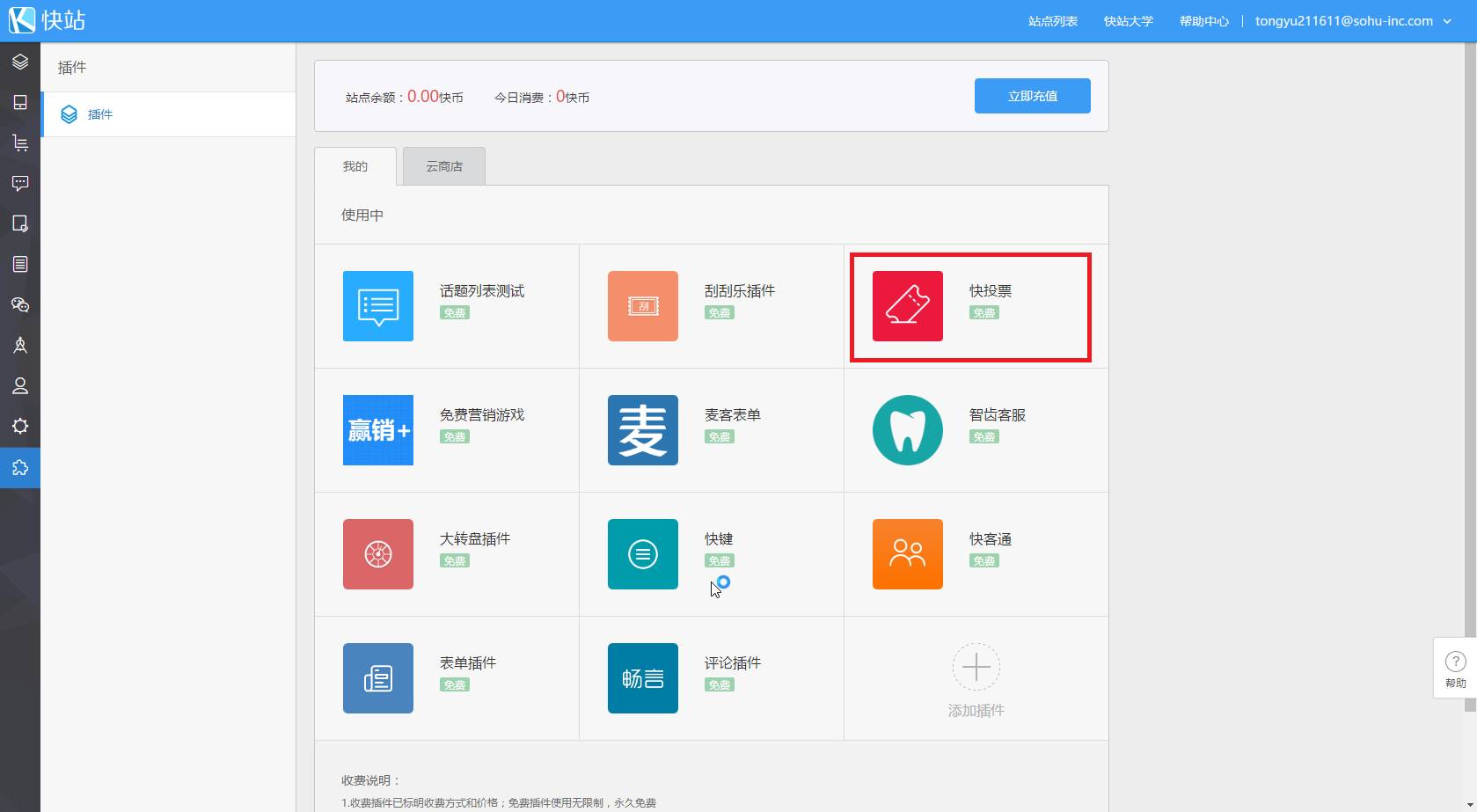1477x812 pixels.
Task: Click the 麦客表单 plugin name
Action: click(x=733, y=415)
